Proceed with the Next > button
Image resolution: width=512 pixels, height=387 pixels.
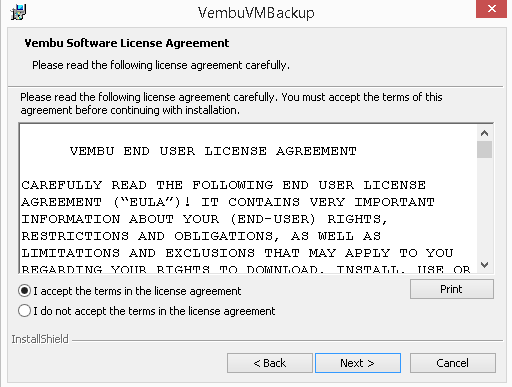coord(358,363)
